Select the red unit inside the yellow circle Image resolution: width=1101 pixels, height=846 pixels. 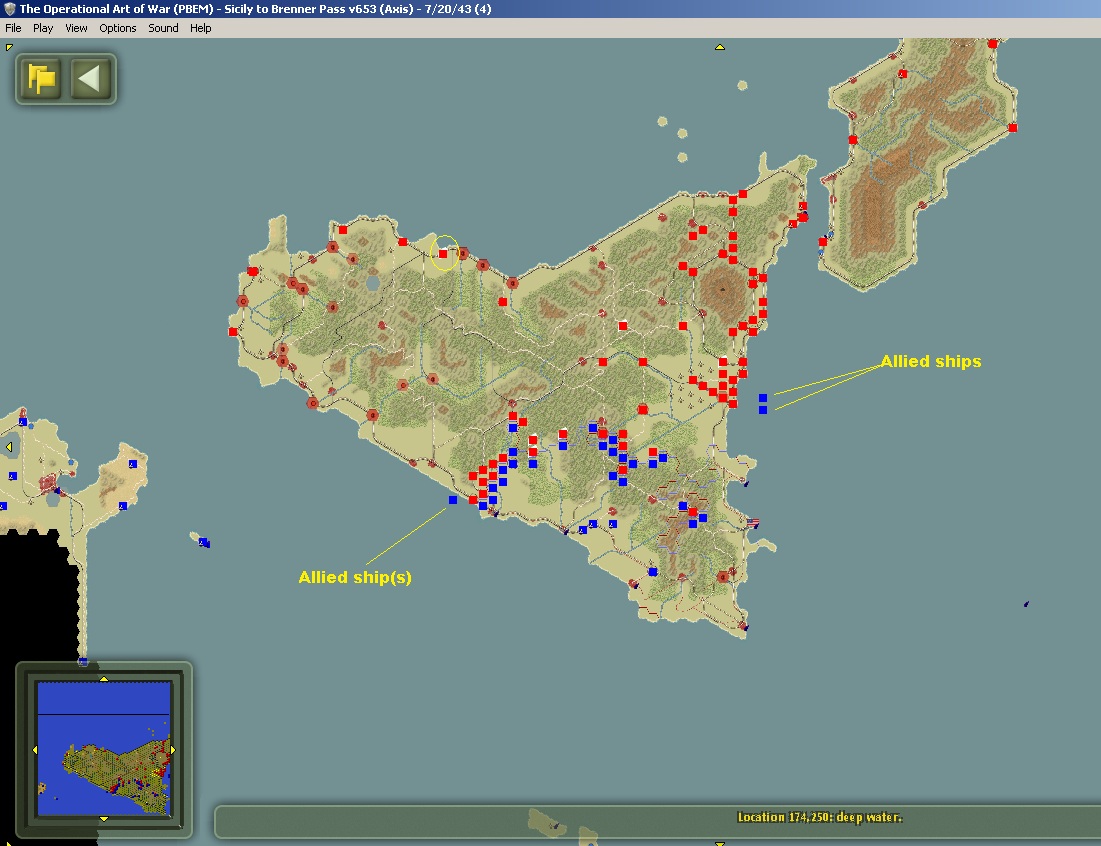[443, 254]
